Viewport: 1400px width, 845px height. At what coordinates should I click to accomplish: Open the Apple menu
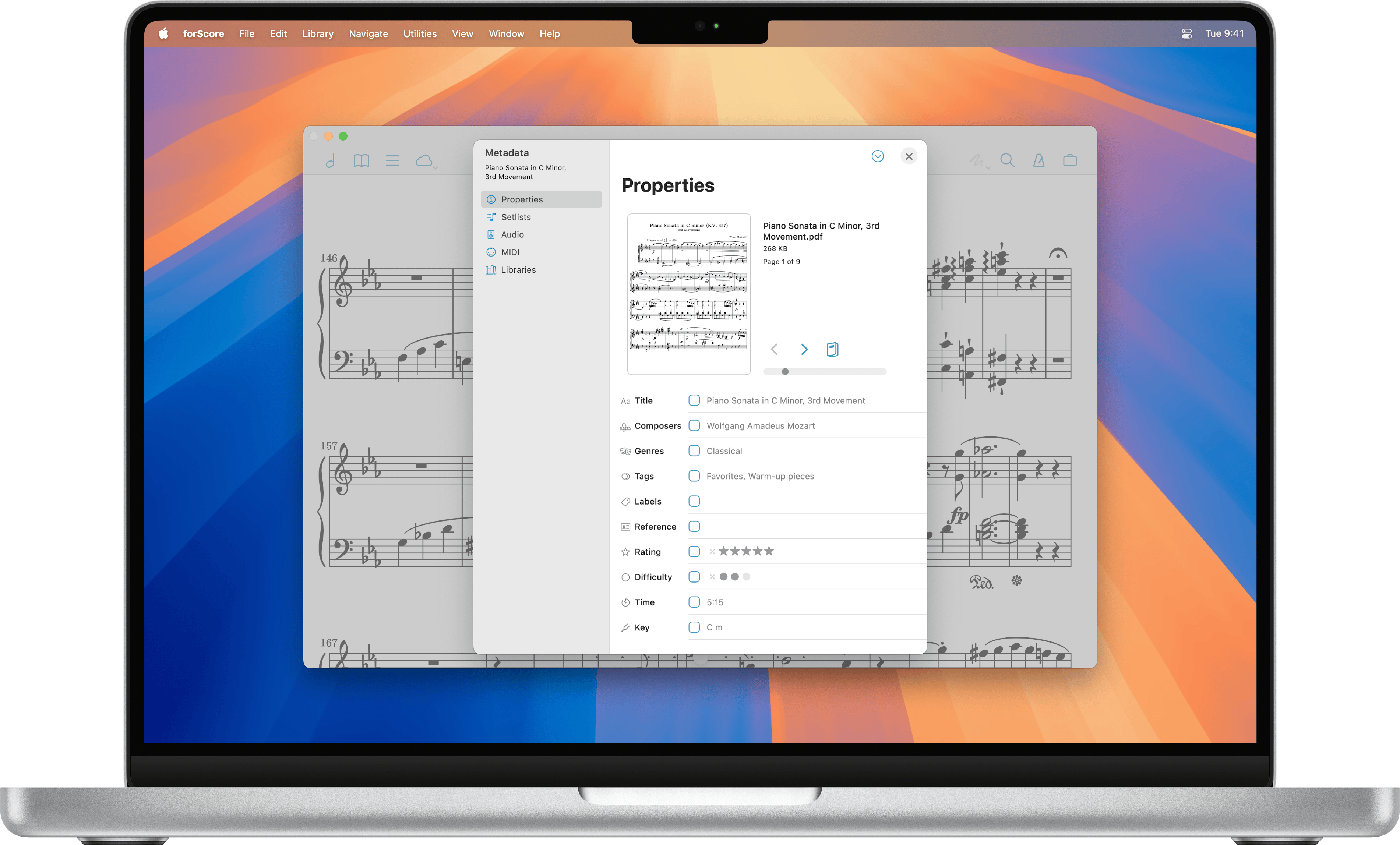[x=164, y=33]
